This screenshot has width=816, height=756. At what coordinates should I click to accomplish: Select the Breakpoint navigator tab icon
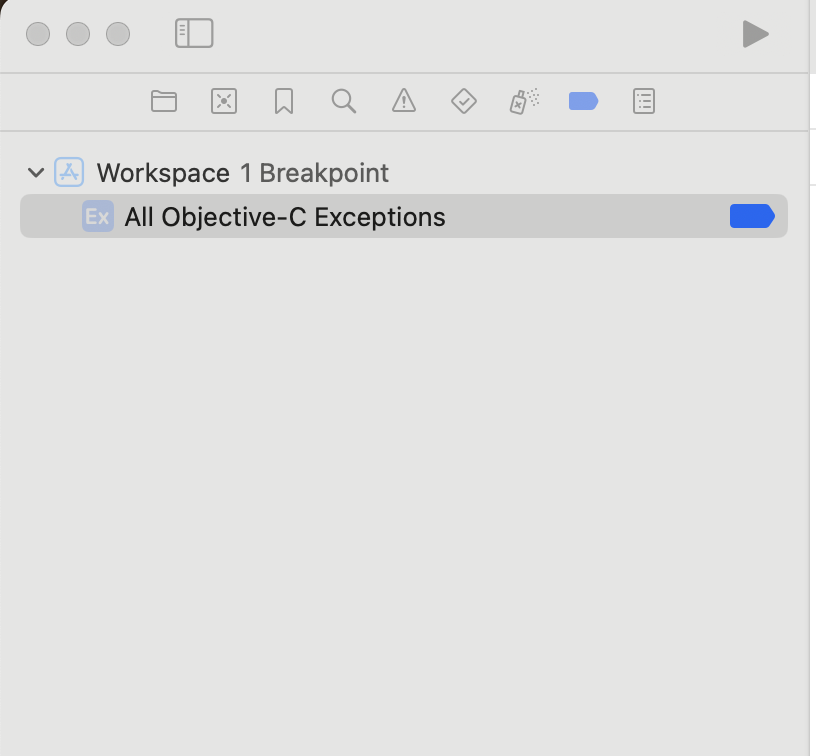coord(583,101)
